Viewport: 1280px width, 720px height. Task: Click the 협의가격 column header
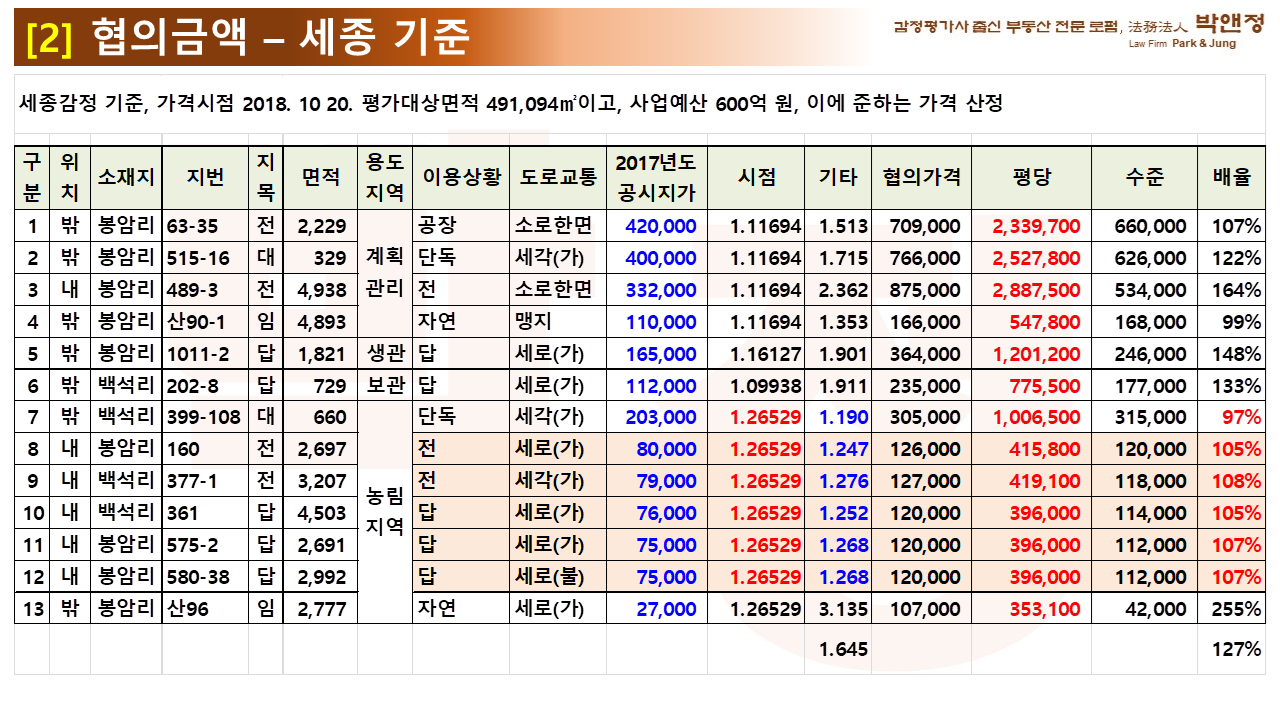click(x=921, y=177)
